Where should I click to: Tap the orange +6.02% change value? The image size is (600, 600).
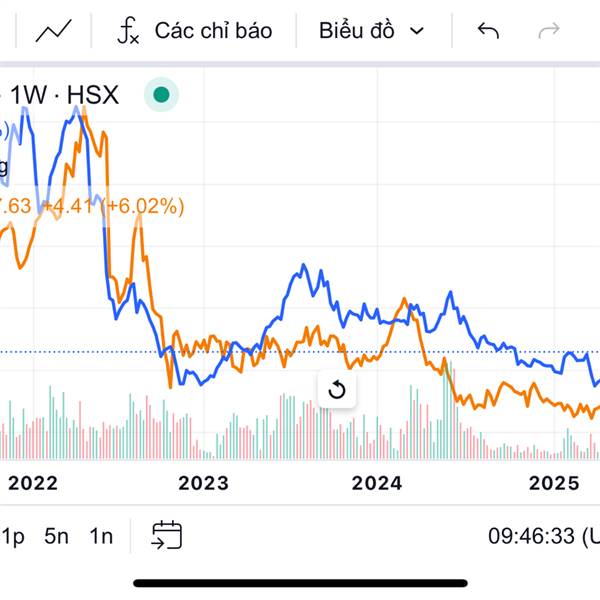coord(146,207)
